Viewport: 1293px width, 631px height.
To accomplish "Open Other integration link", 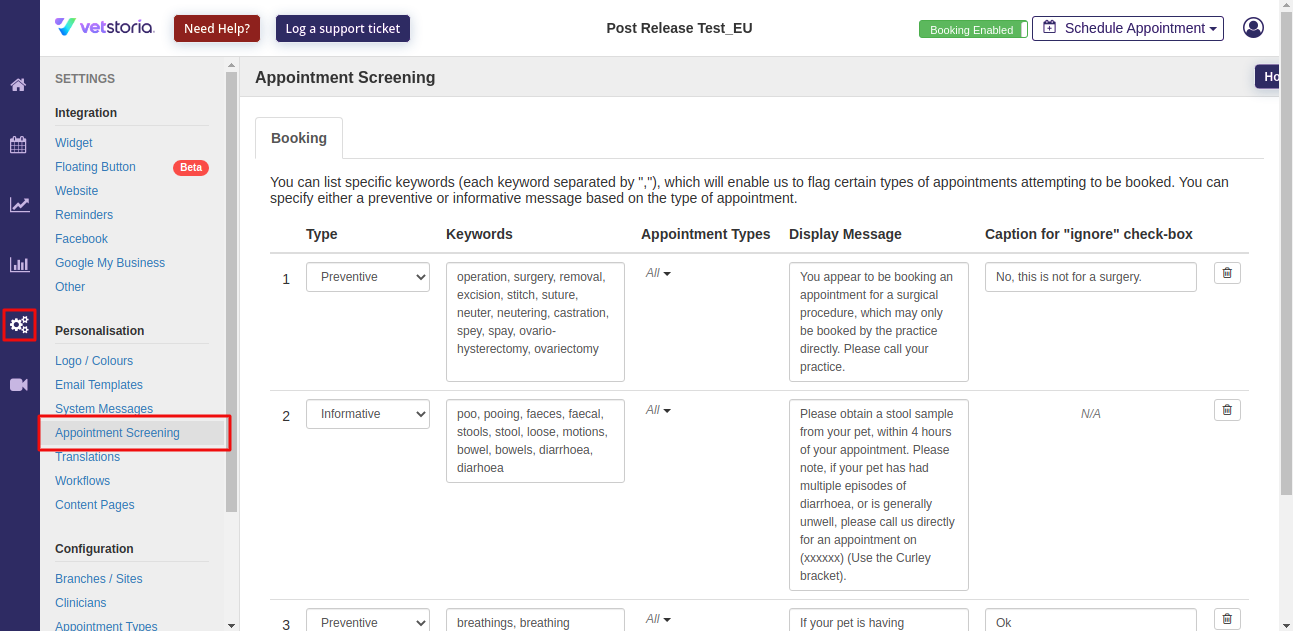I will [70, 287].
